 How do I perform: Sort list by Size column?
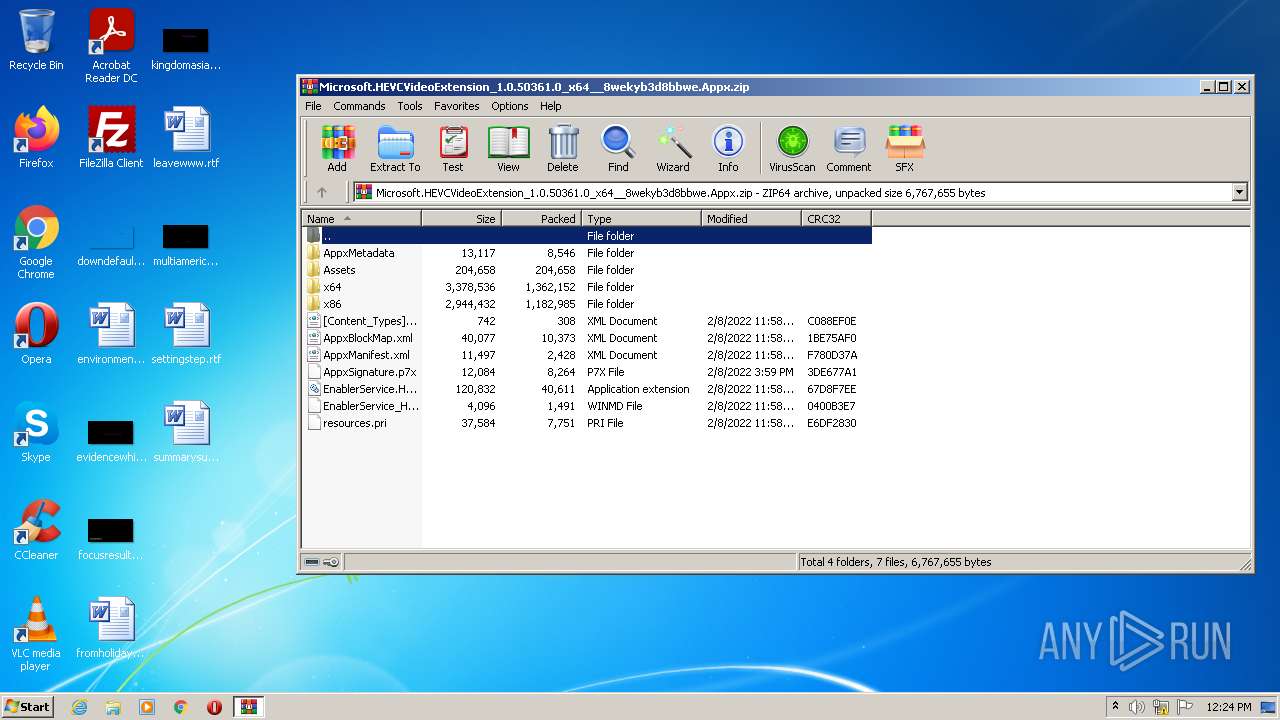pyautogui.click(x=461, y=219)
